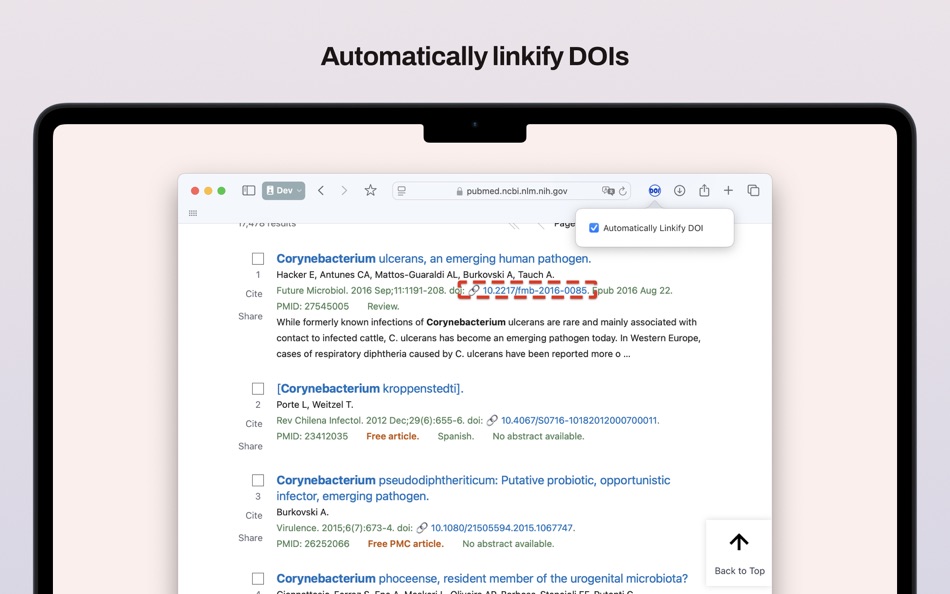Click the link chain icon before 10.1080 DOI
Image resolution: width=950 pixels, height=594 pixels.
(422, 528)
